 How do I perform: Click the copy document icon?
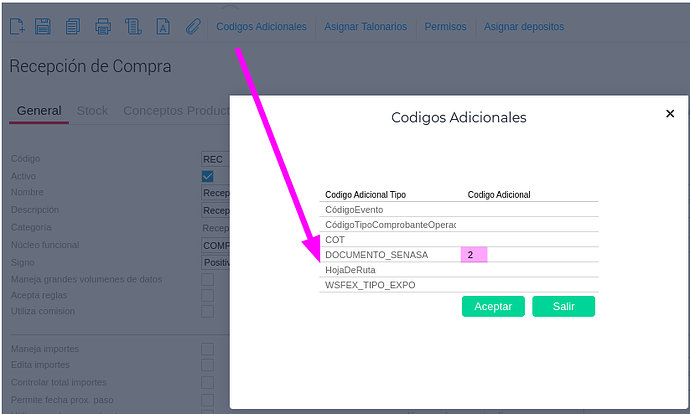[72, 26]
